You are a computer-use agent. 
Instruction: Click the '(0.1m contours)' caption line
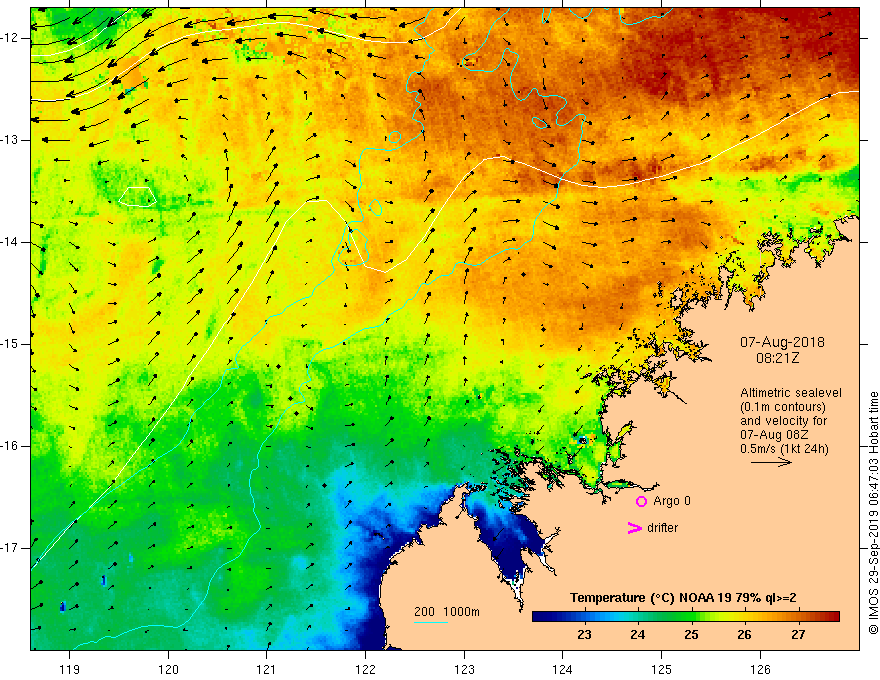click(x=783, y=407)
